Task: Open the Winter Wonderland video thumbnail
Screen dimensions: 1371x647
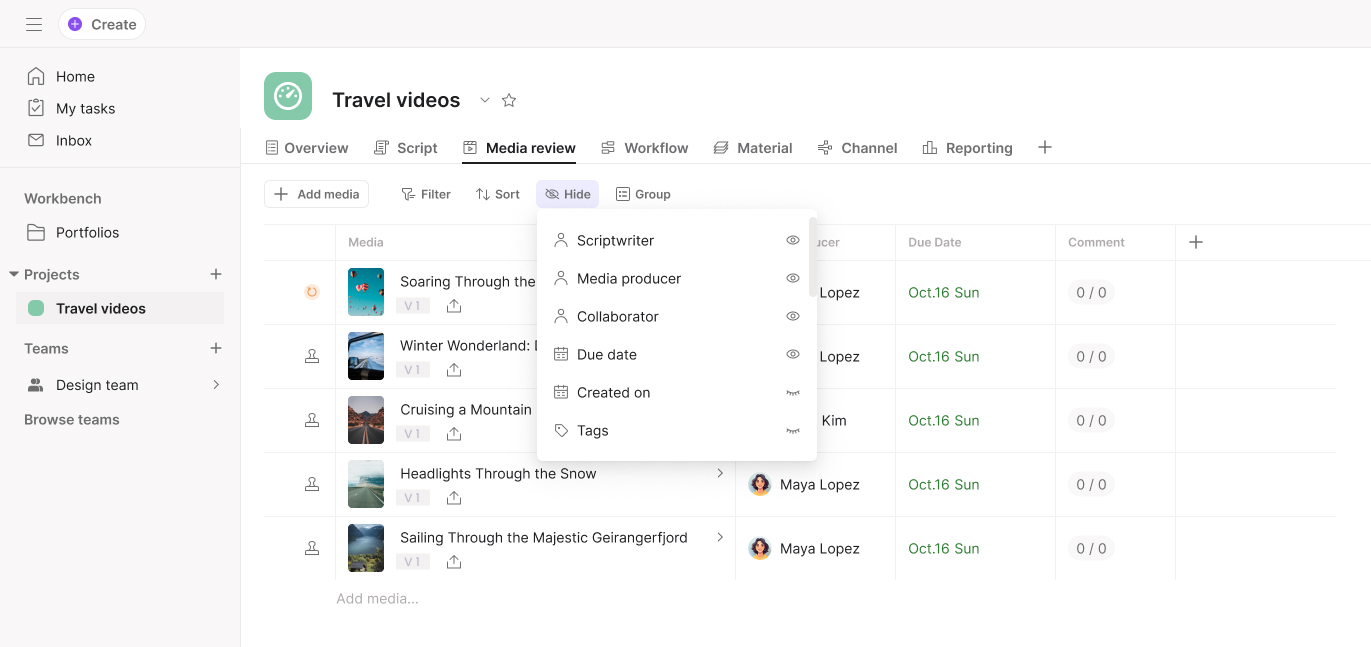Action: [x=366, y=356]
